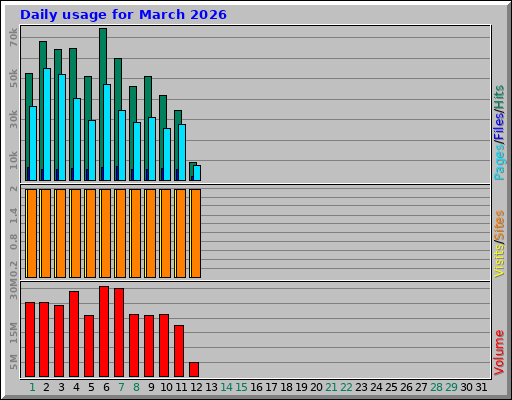The height and width of the screenshot is (400, 512).
Task: Click the orange sites bar for day 8
Action: click(136, 233)
